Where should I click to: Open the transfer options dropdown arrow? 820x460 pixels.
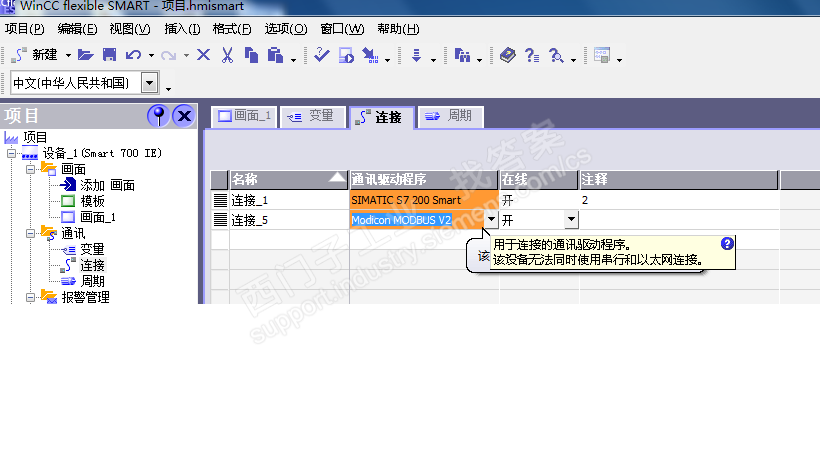click(388, 60)
